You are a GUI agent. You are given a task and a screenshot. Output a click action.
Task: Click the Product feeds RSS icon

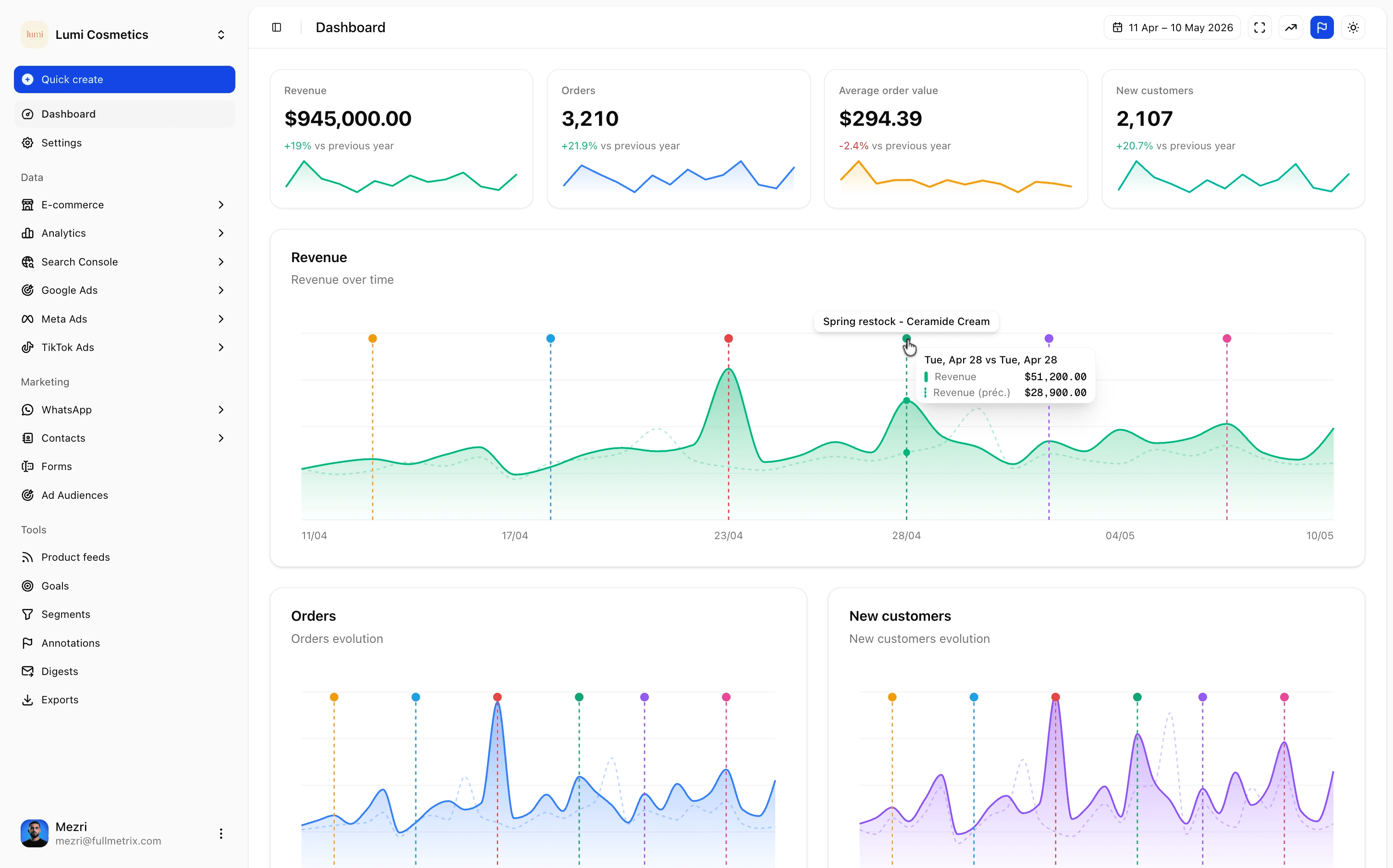pos(27,557)
